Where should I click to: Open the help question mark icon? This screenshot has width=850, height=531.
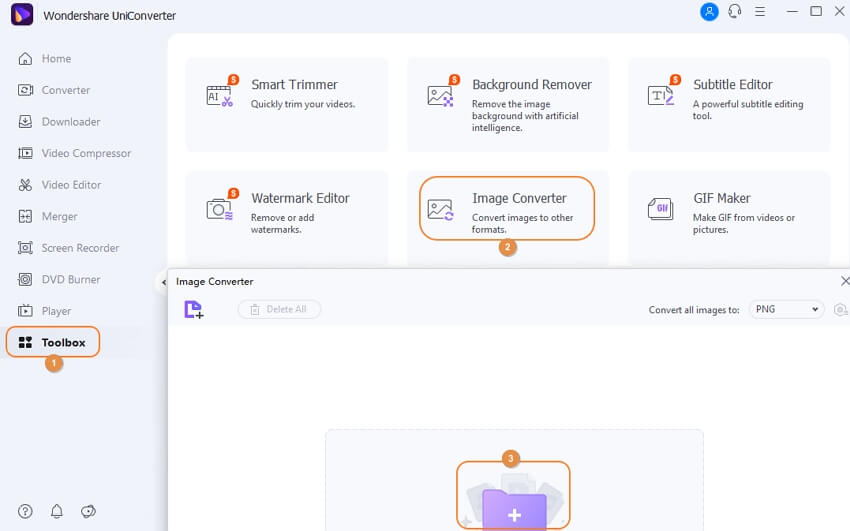pos(25,511)
